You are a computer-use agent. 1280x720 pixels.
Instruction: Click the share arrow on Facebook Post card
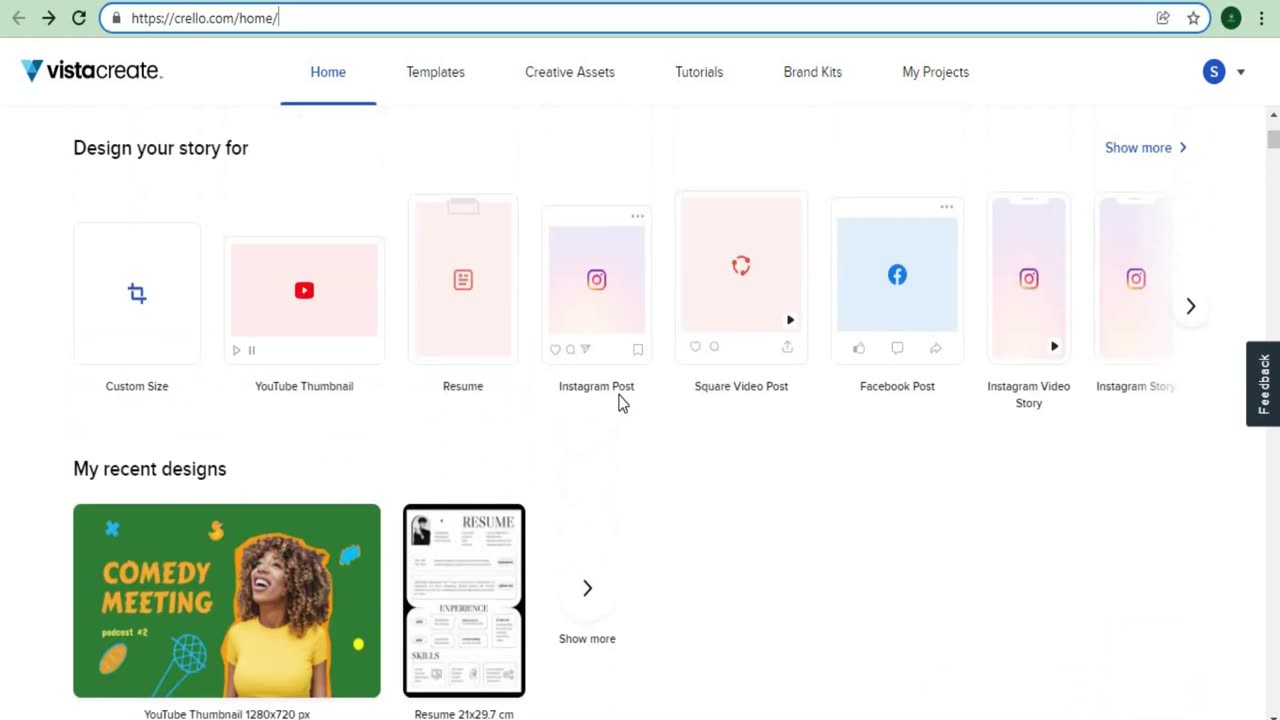[x=935, y=348]
